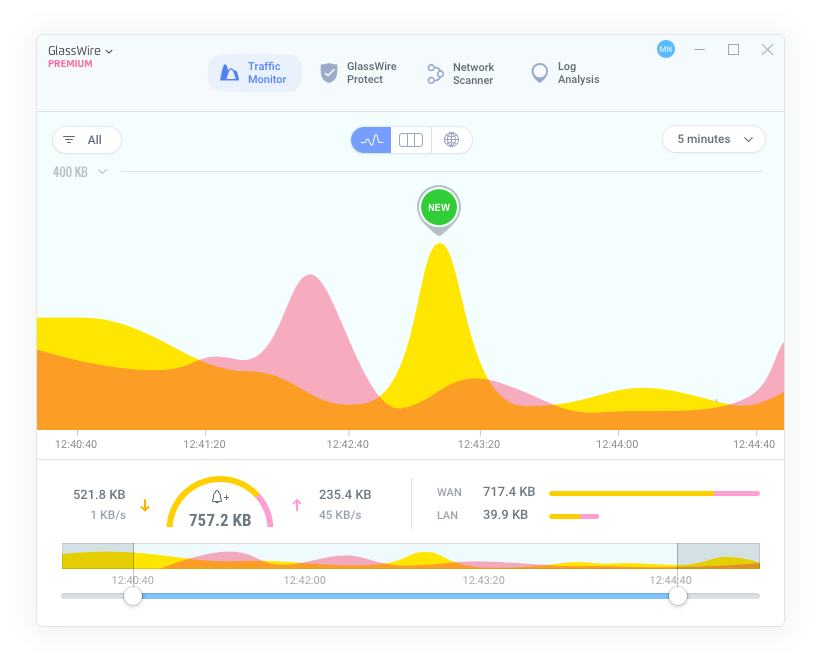The image size is (822, 665).
Task: Select the line graph view toggle
Action: (371, 140)
